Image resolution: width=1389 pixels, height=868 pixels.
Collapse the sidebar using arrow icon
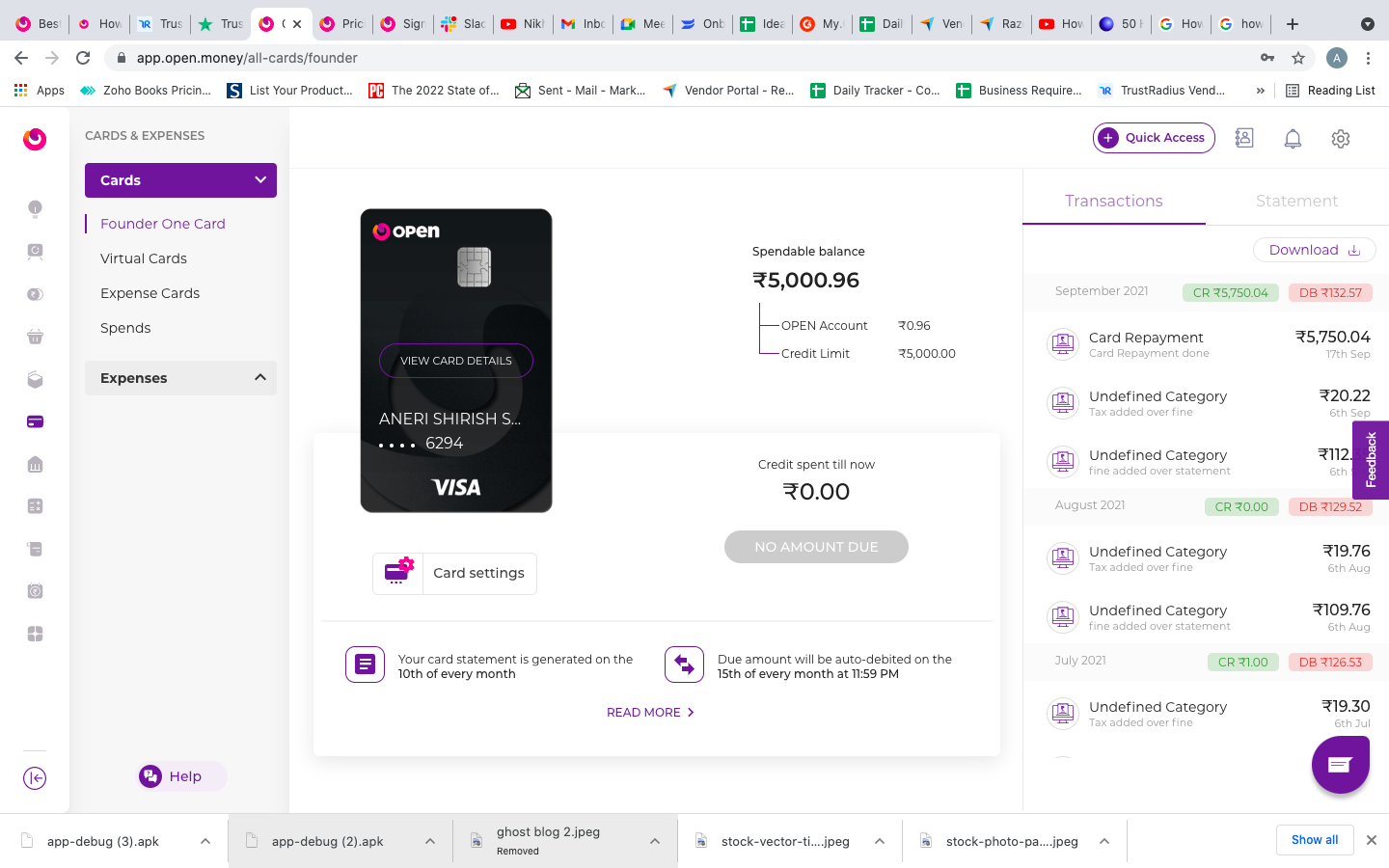point(35,778)
